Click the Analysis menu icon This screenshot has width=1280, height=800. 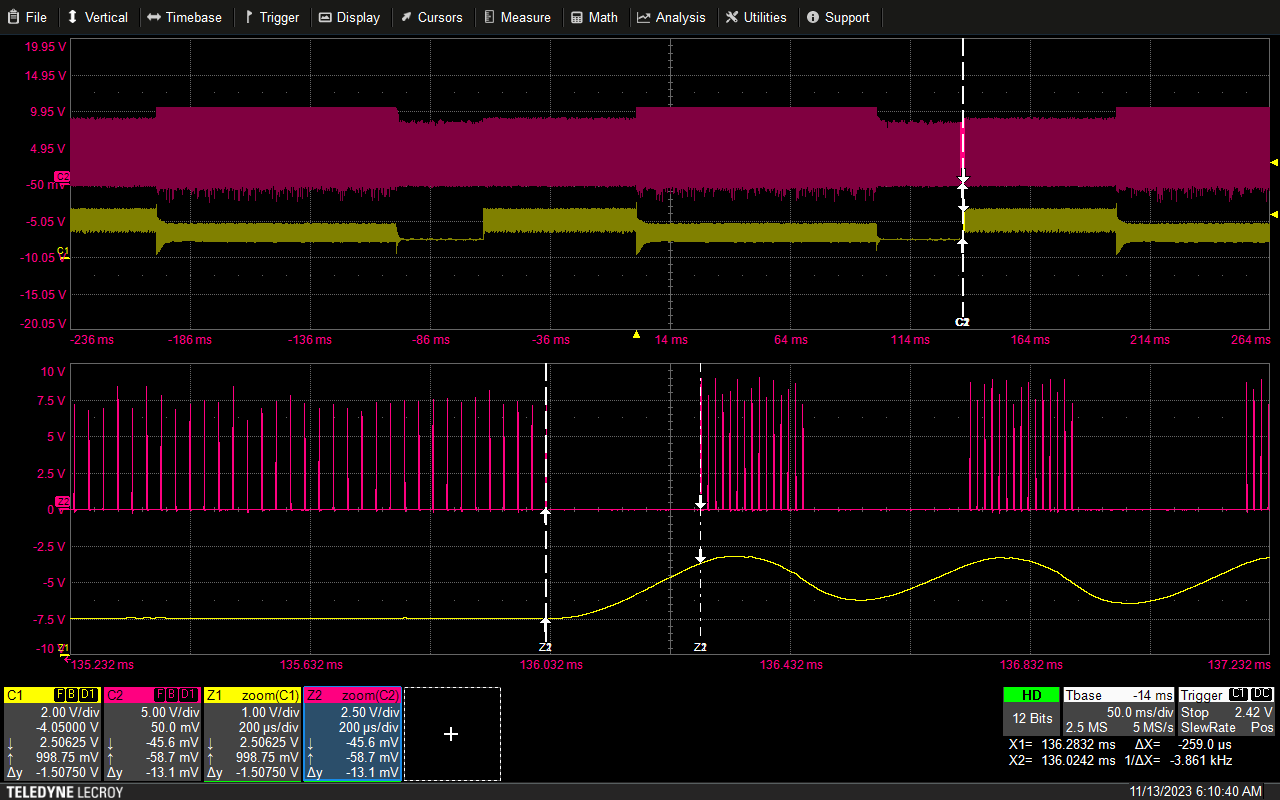coord(644,17)
